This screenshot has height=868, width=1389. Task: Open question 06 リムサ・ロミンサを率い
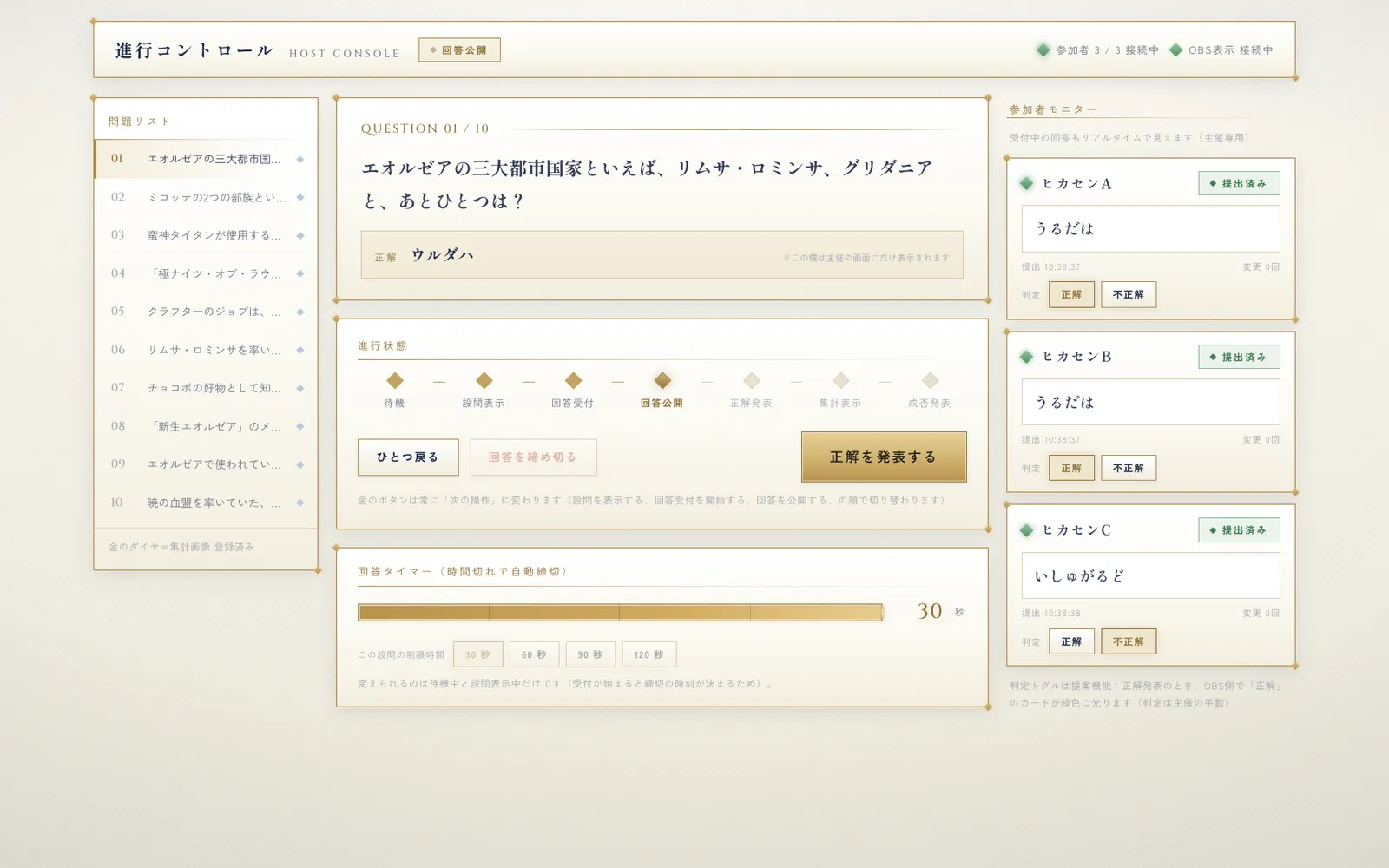coord(206,350)
